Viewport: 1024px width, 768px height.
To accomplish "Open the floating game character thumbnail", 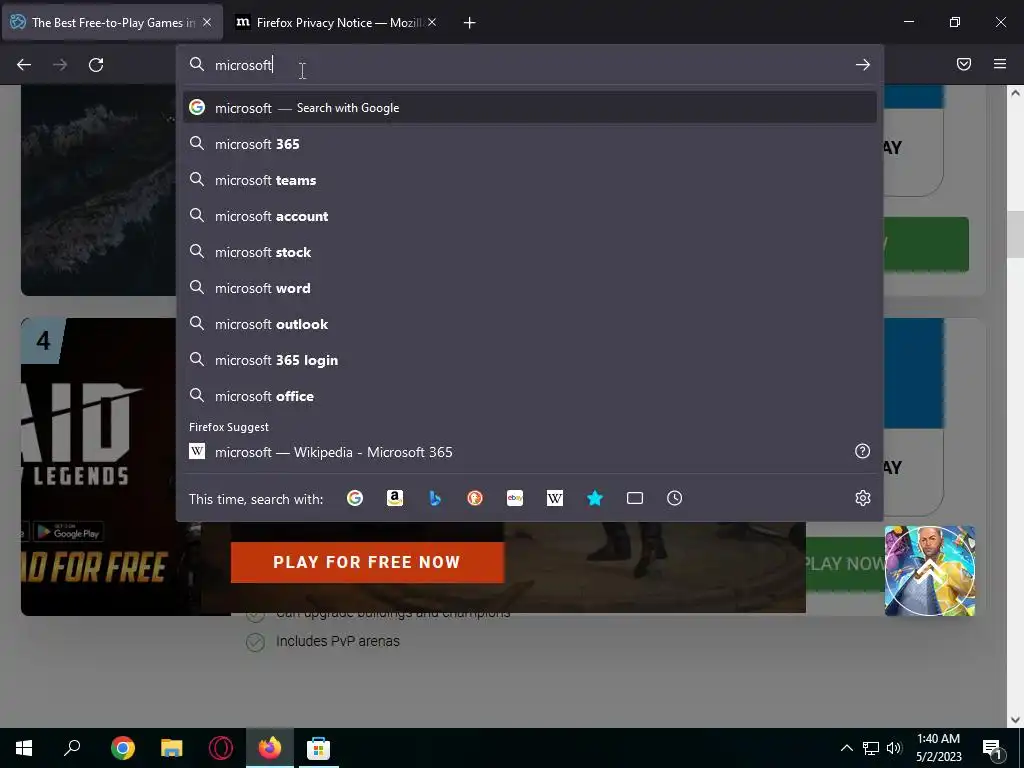I will (930, 571).
